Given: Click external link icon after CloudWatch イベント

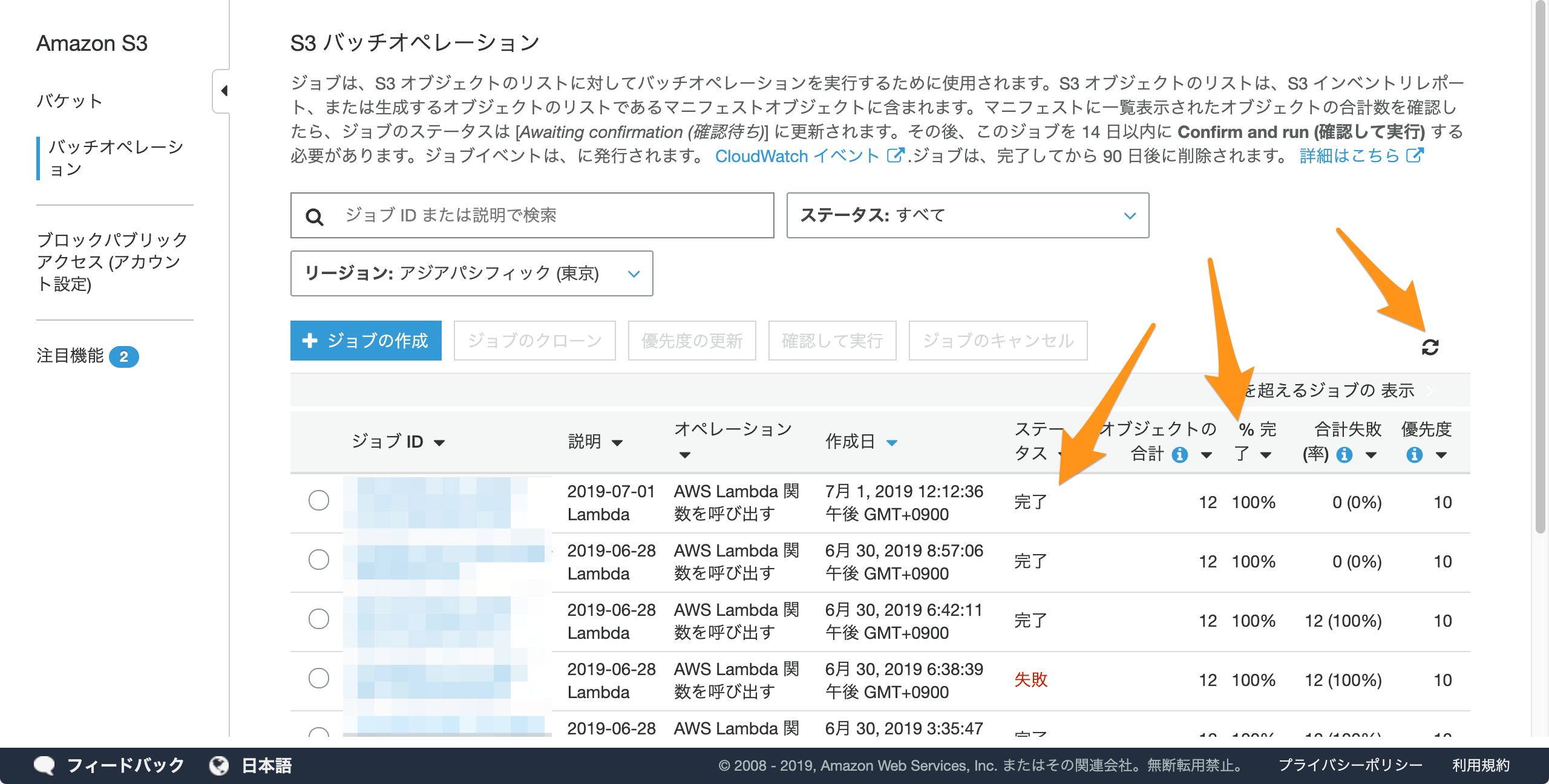Looking at the screenshot, I should (895, 155).
